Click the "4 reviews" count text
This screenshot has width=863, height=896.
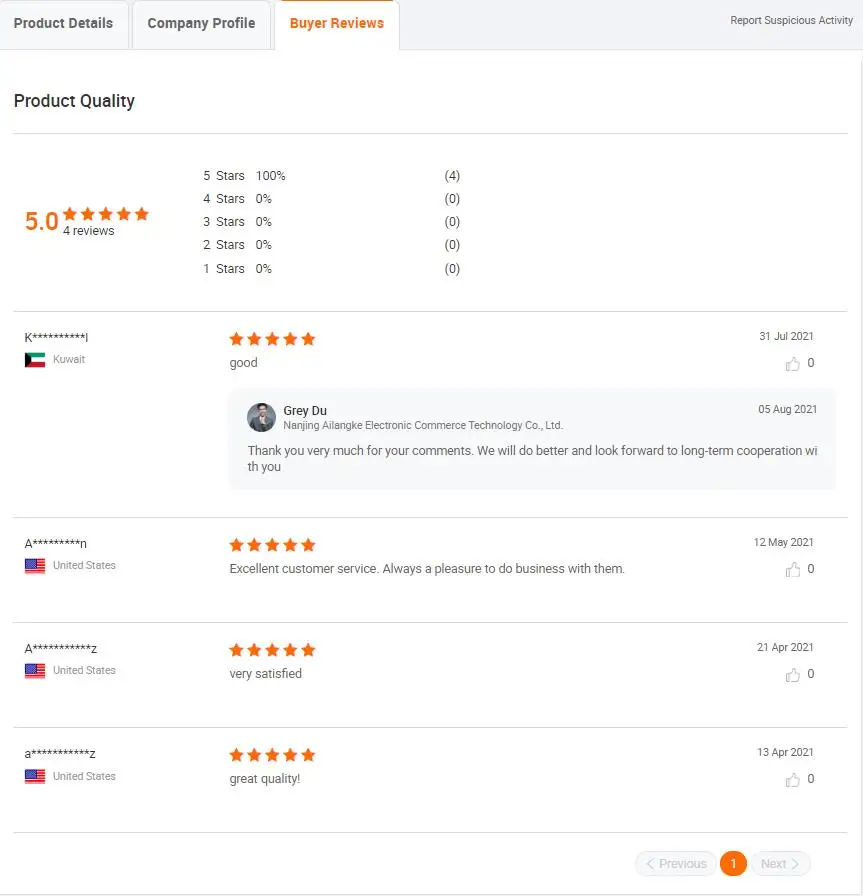tap(89, 231)
